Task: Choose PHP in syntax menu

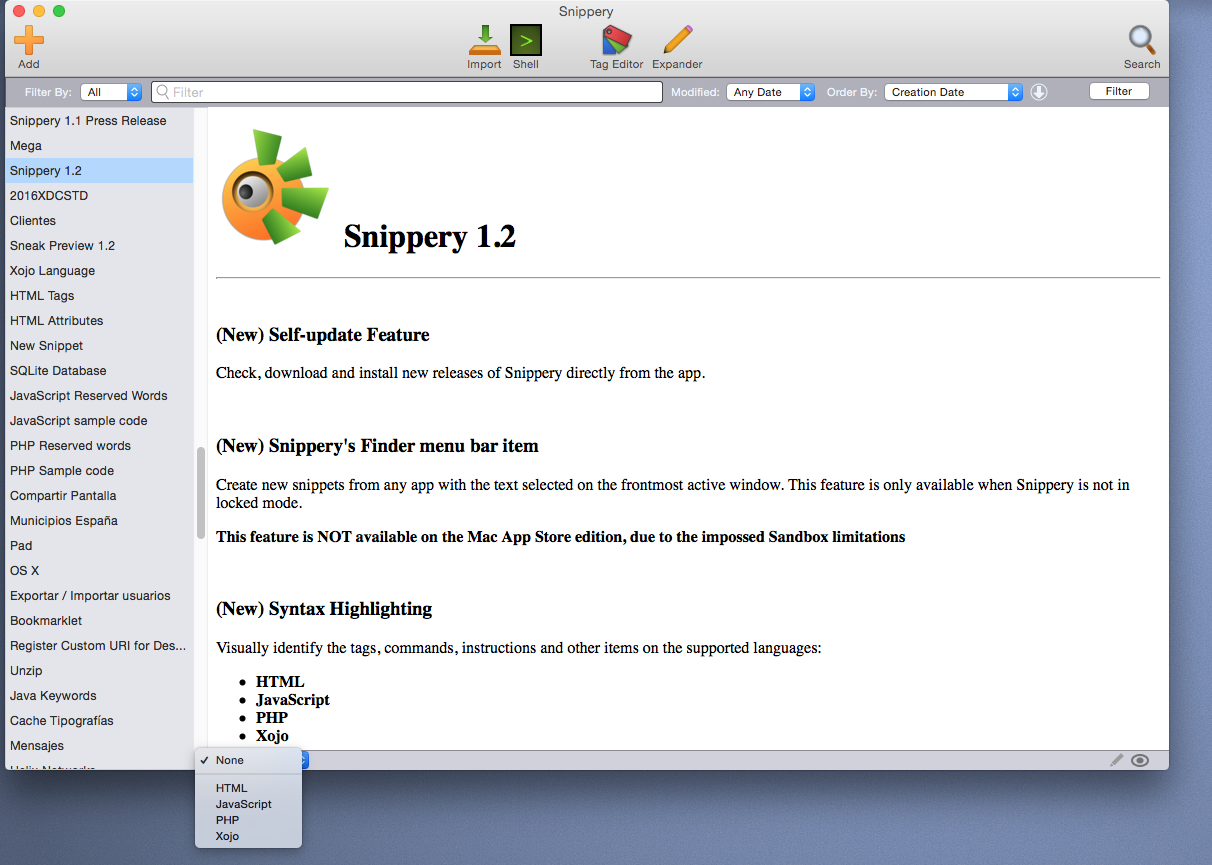Action: pos(248,820)
